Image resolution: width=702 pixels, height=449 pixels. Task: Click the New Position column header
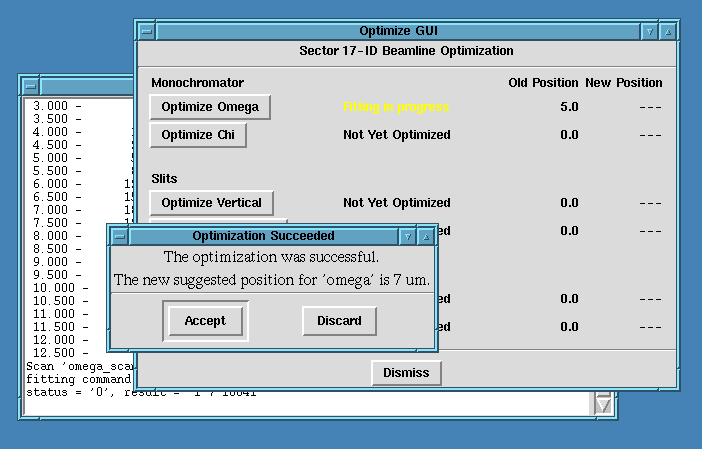click(624, 83)
